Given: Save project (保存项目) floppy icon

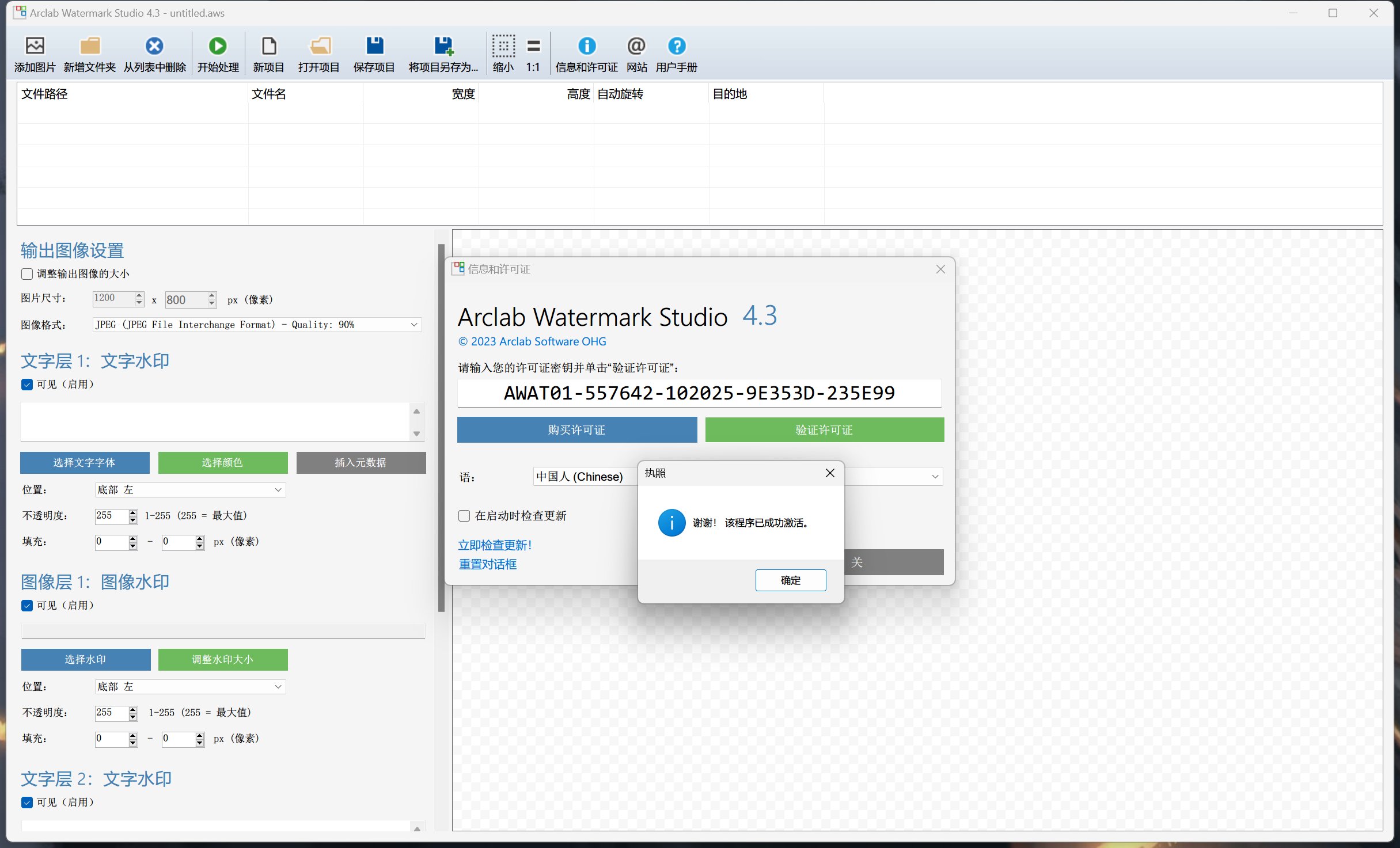Looking at the screenshot, I should click(x=374, y=46).
